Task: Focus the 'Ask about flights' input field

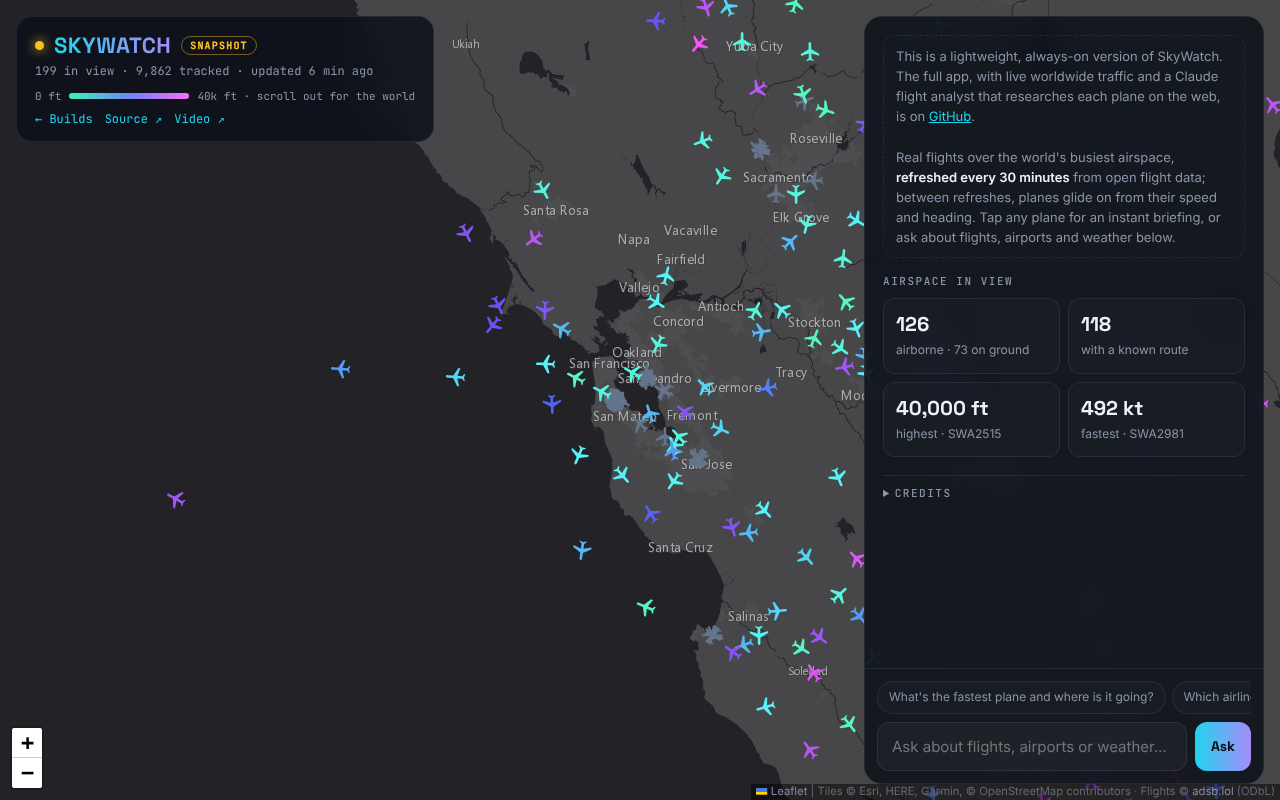Action: click(x=1032, y=746)
